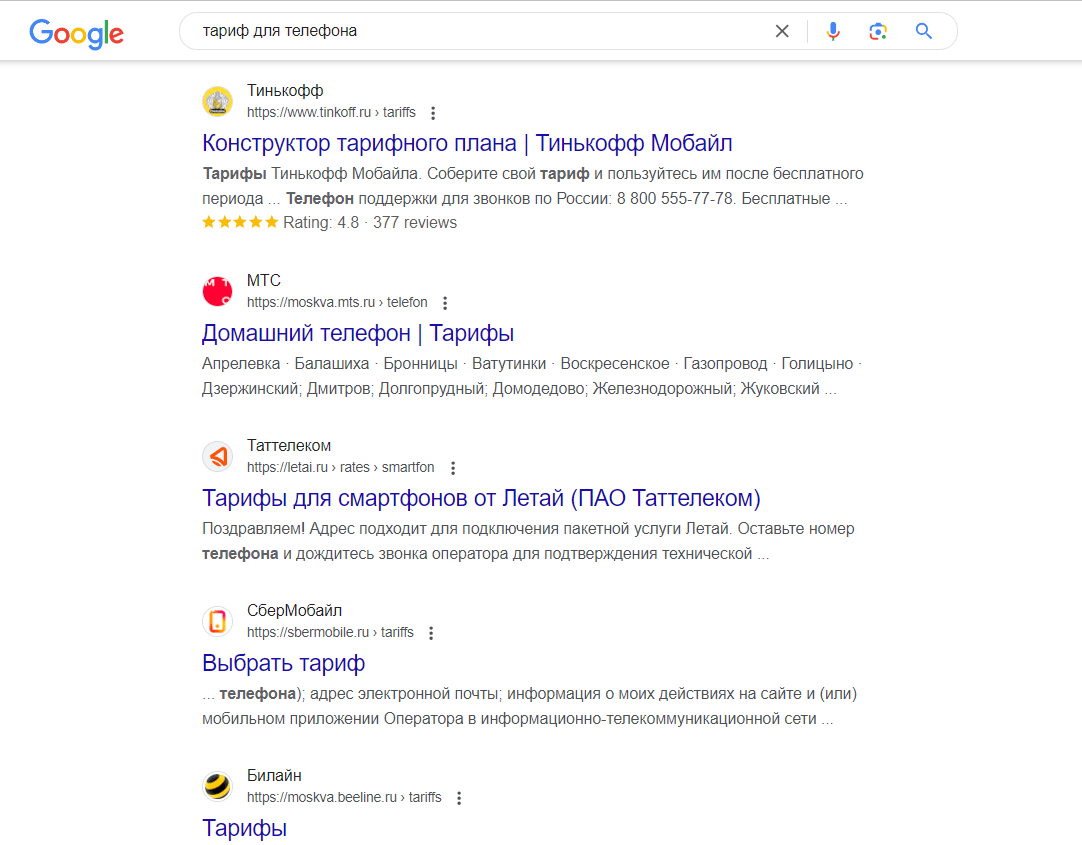This screenshot has width=1082, height=845.
Task: Click the magnifier search button
Action: 924,31
